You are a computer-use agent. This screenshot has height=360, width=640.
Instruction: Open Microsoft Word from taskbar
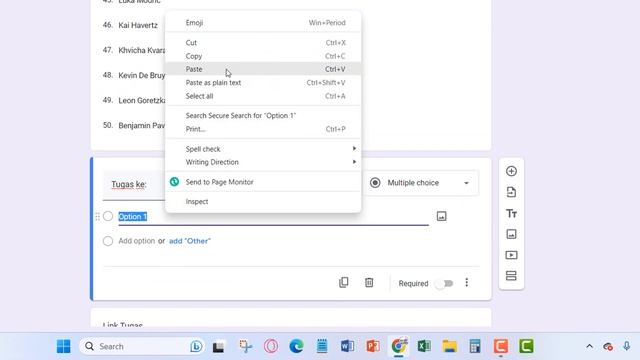pyautogui.click(x=347, y=346)
